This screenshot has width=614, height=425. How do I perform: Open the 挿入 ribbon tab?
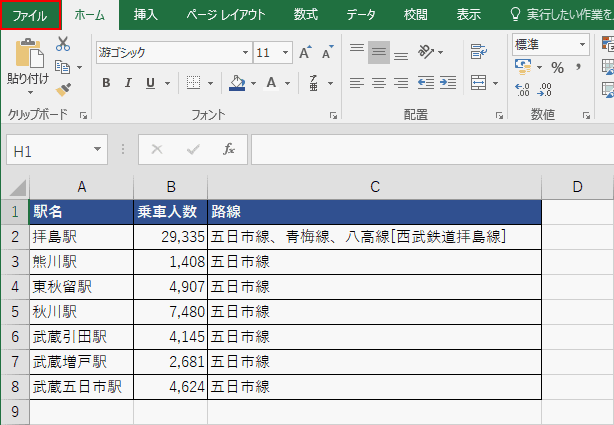coord(145,15)
